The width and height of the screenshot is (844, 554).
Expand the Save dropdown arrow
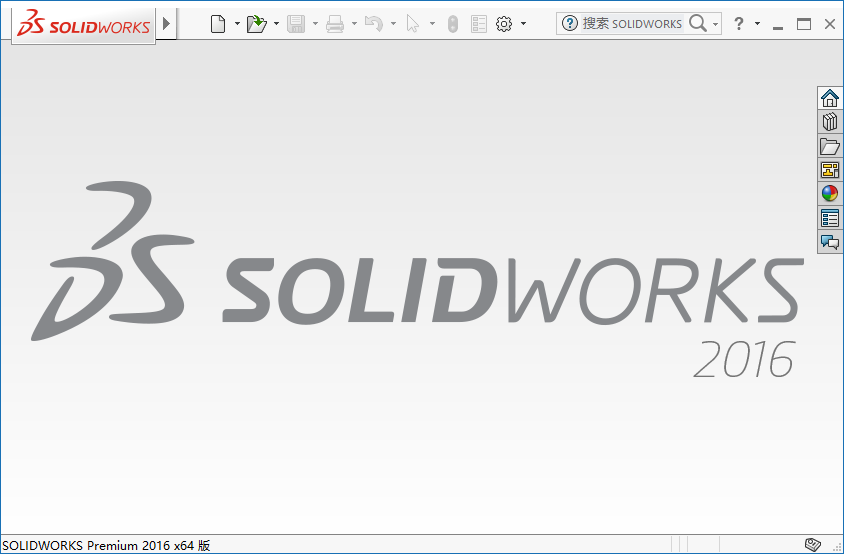click(315, 24)
